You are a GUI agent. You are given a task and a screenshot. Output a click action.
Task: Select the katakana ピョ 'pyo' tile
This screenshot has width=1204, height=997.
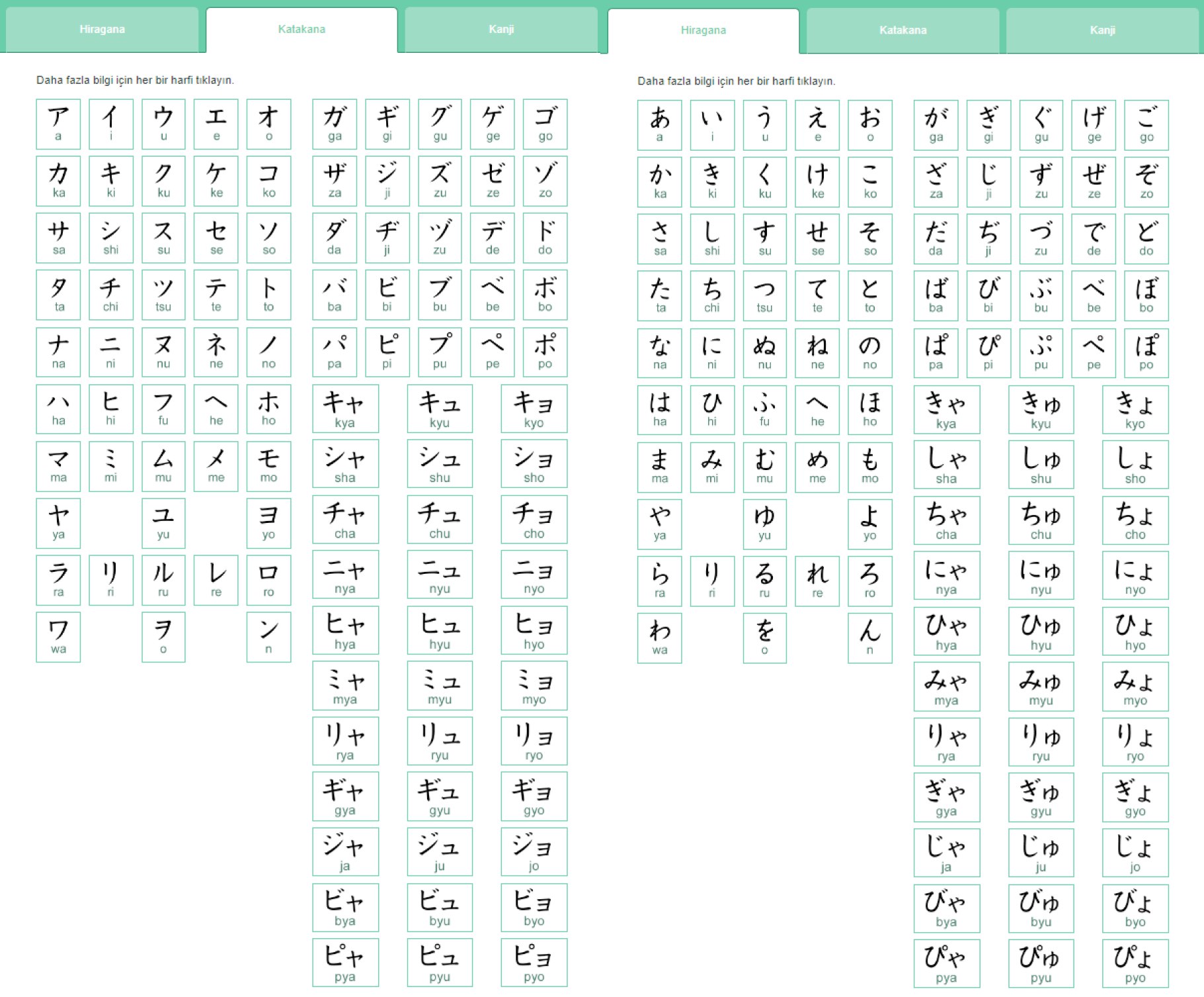(x=534, y=963)
